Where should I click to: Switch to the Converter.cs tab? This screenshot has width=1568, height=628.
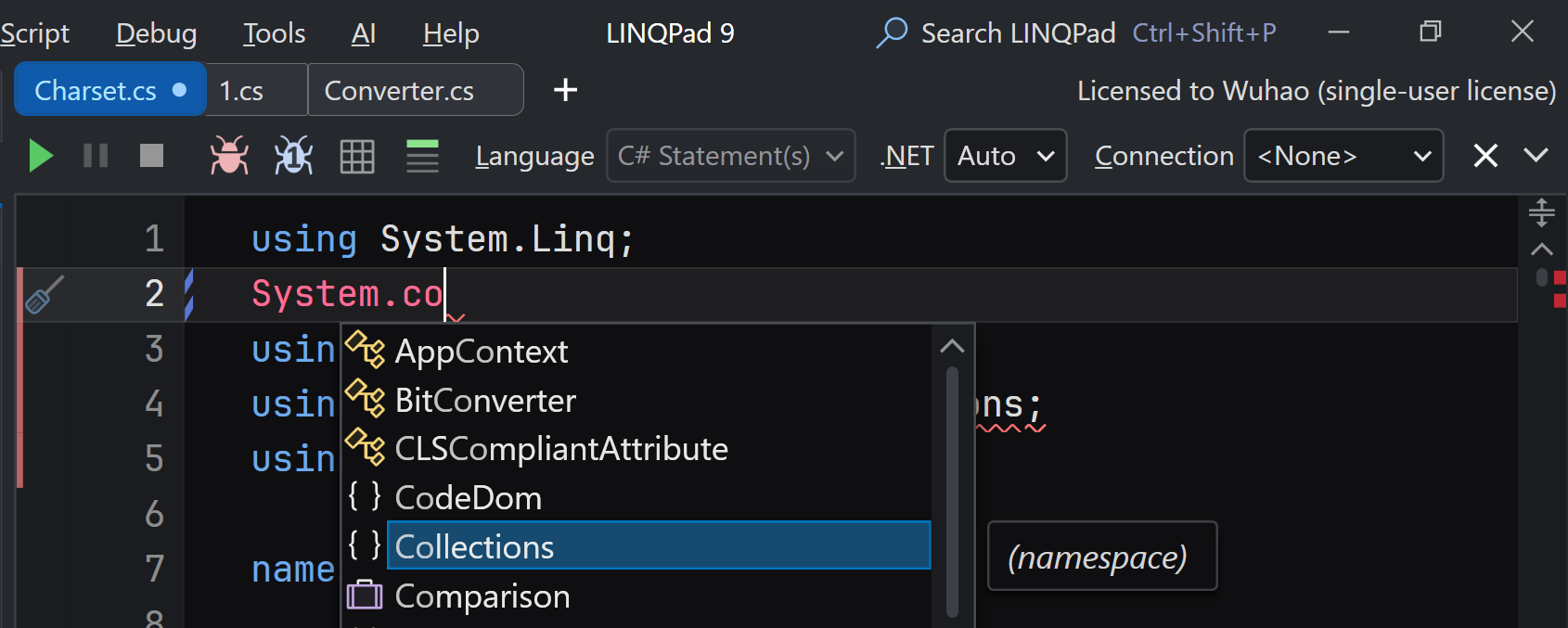click(x=400, y=91)
